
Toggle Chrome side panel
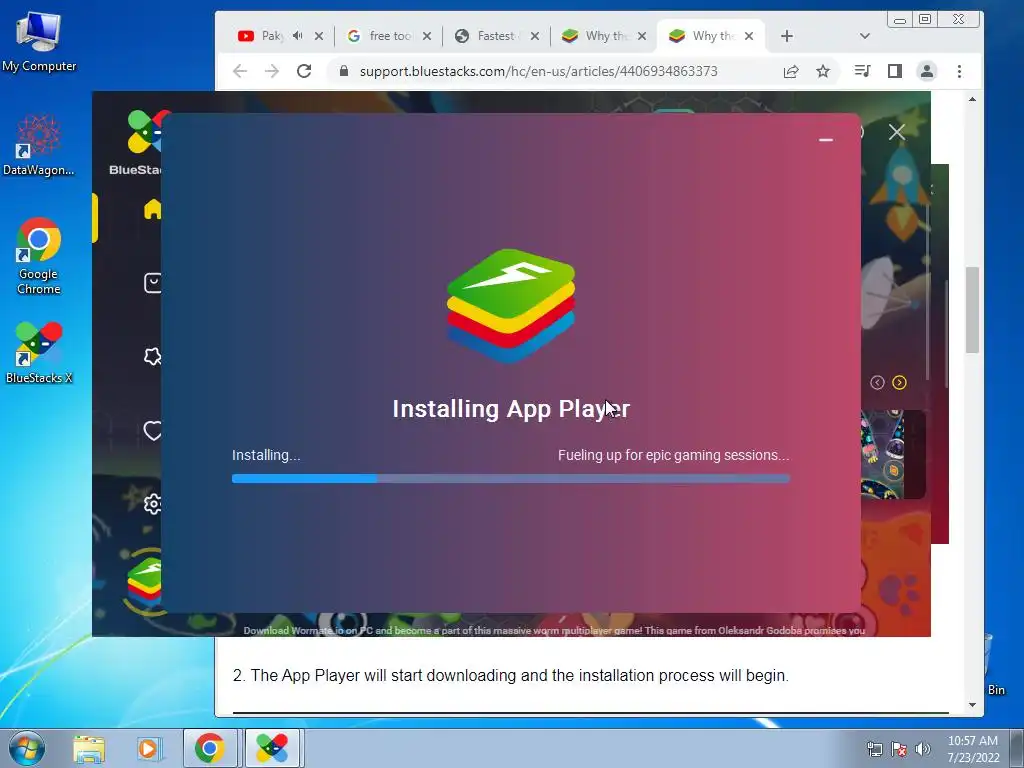click(895, 71)
